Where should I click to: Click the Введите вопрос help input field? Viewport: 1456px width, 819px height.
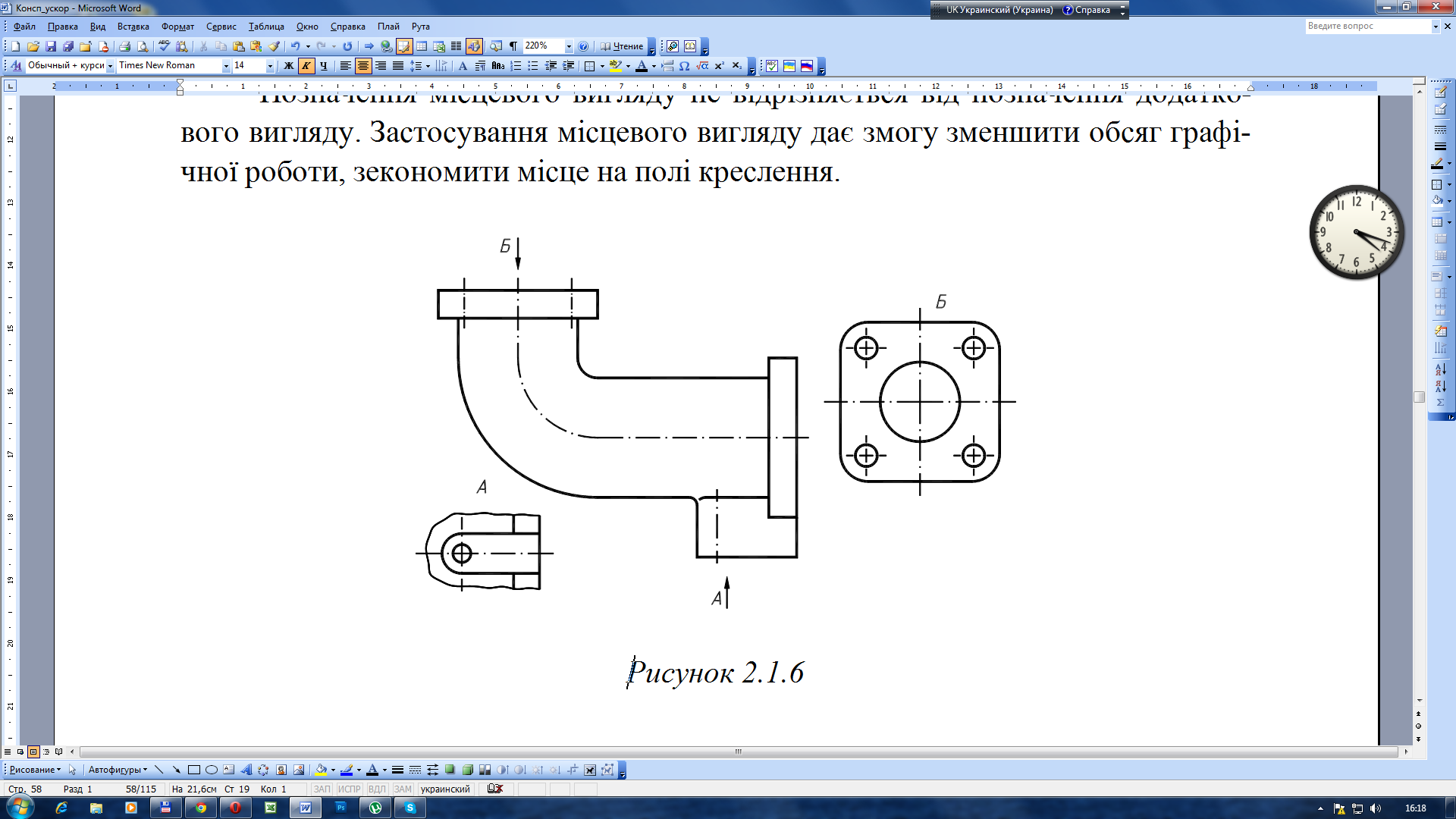(1367, 26)
